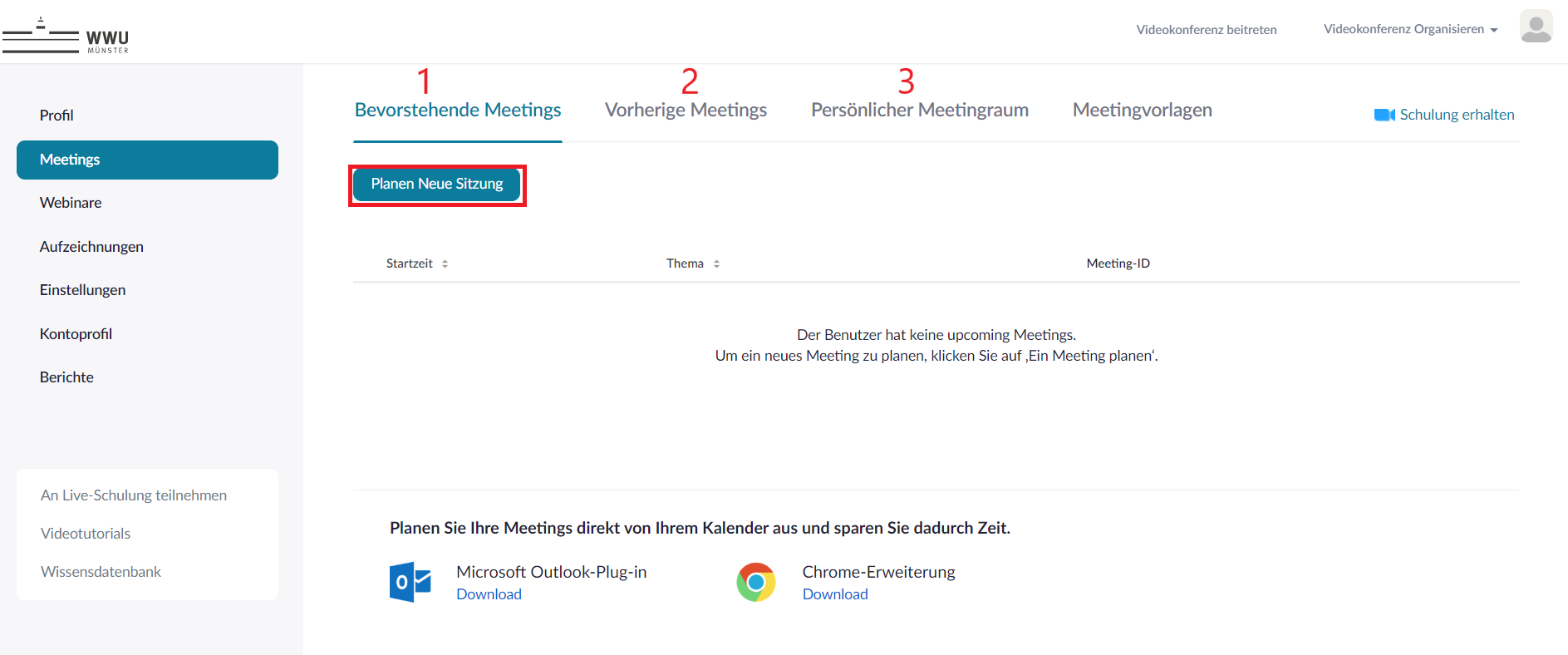The image size is (1568, 655).
Task: Download the Chrome-Erweiterung
Action: coord(834,594)
